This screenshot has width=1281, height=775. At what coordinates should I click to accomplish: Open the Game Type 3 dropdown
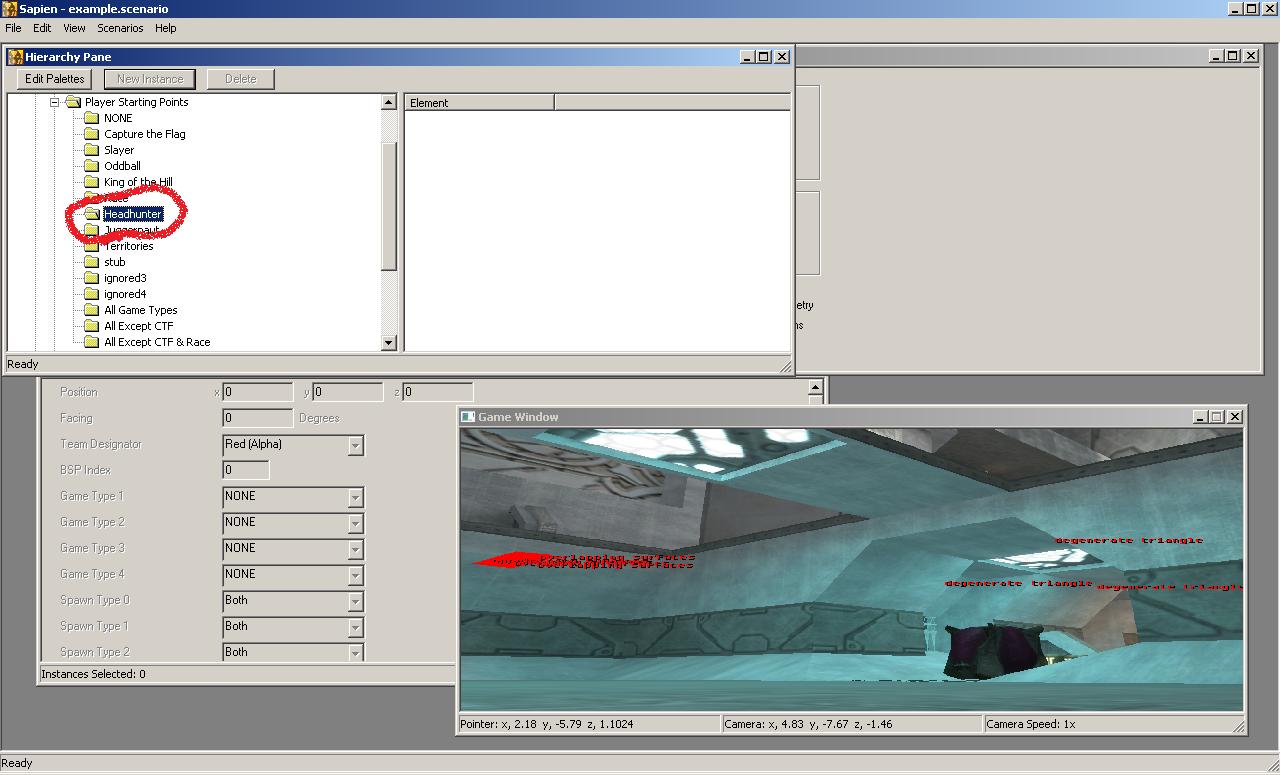[x=355, y=550]
